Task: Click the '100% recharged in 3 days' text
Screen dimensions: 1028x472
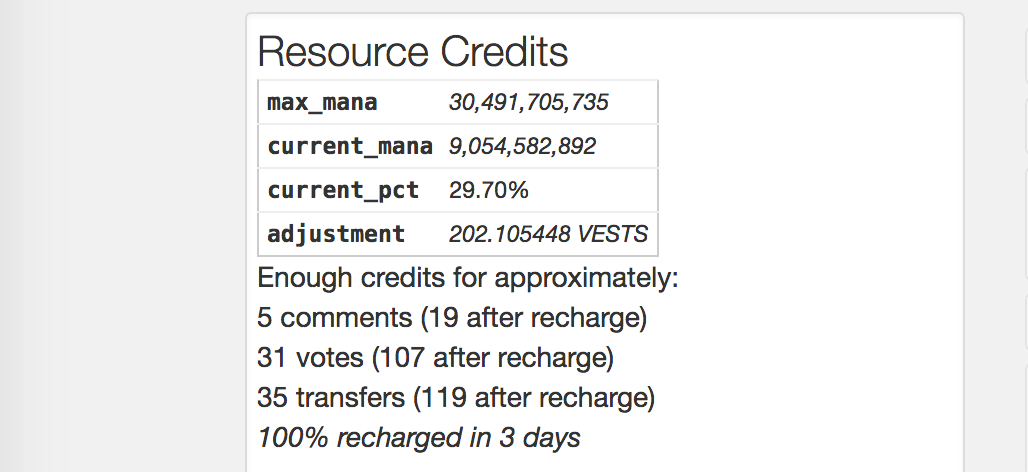Action: (418, 437)
